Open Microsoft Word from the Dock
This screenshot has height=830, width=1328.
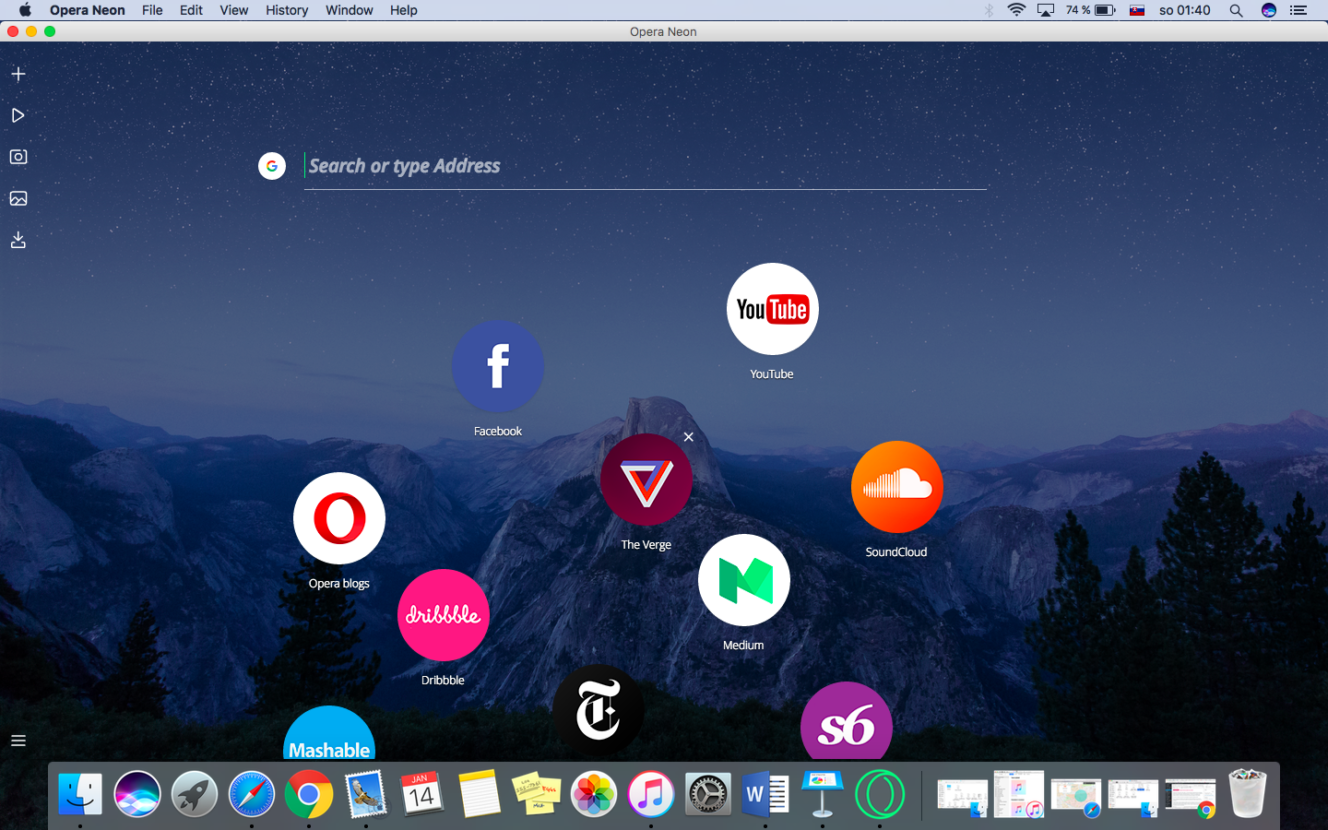765,795
